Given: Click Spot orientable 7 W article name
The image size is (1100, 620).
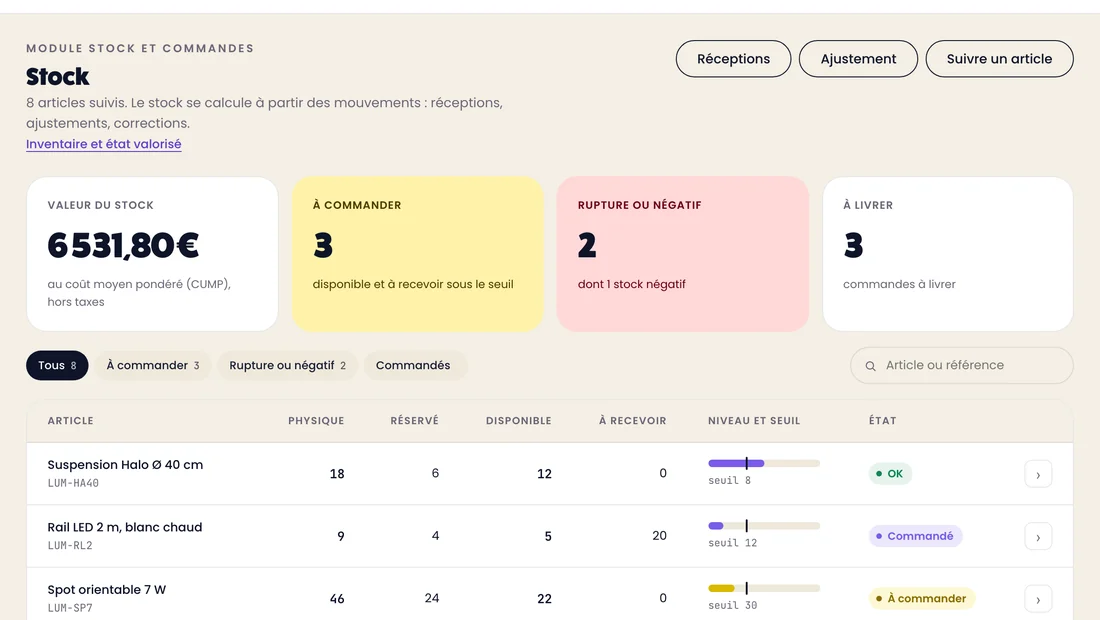Looking at the screenshot, I should pos(107,589).
